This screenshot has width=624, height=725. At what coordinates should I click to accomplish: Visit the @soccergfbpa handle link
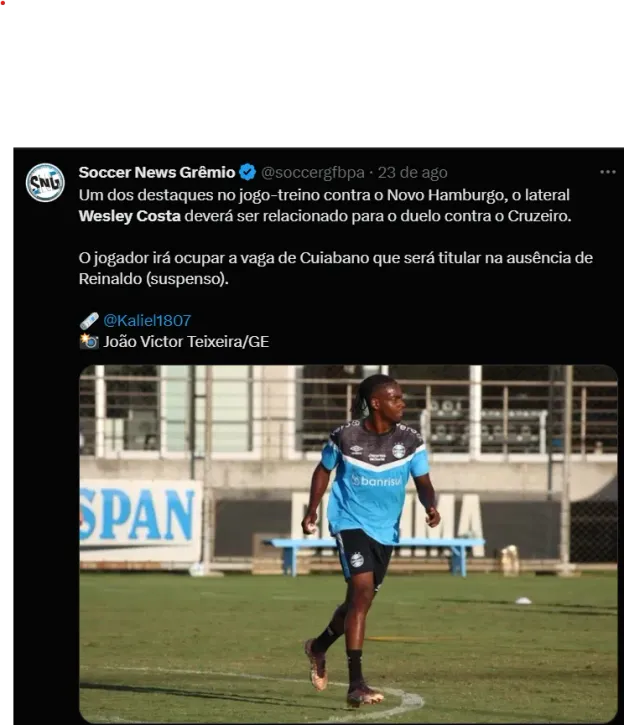pyautogui.click(x=313, y=172)
